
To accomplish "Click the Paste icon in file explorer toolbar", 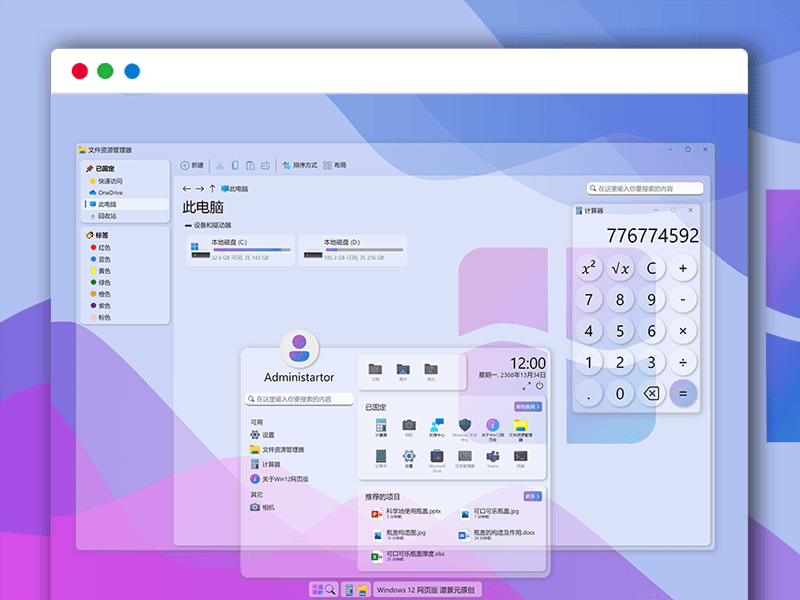I will coord(250,165).
